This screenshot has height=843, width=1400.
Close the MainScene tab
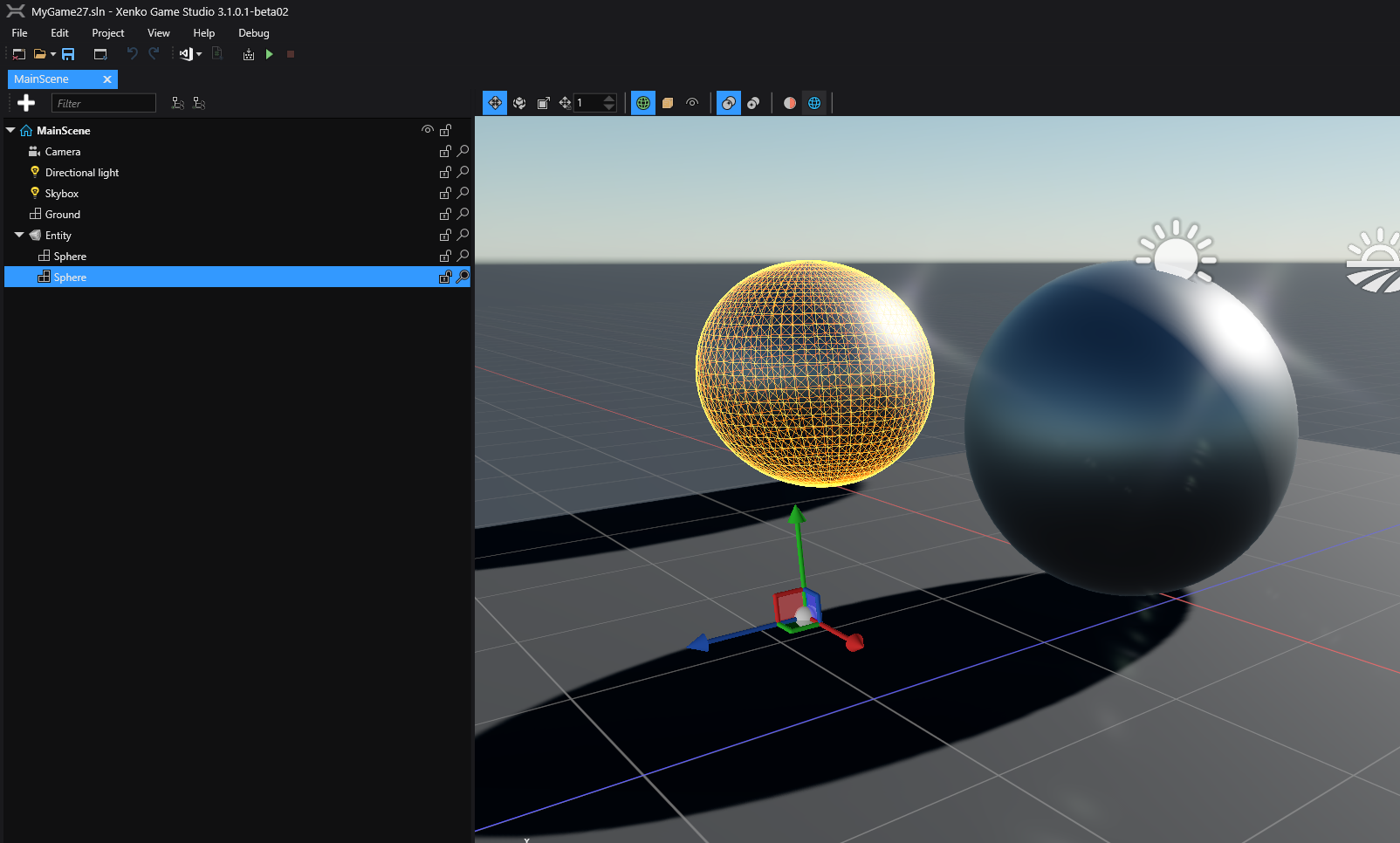107,79
